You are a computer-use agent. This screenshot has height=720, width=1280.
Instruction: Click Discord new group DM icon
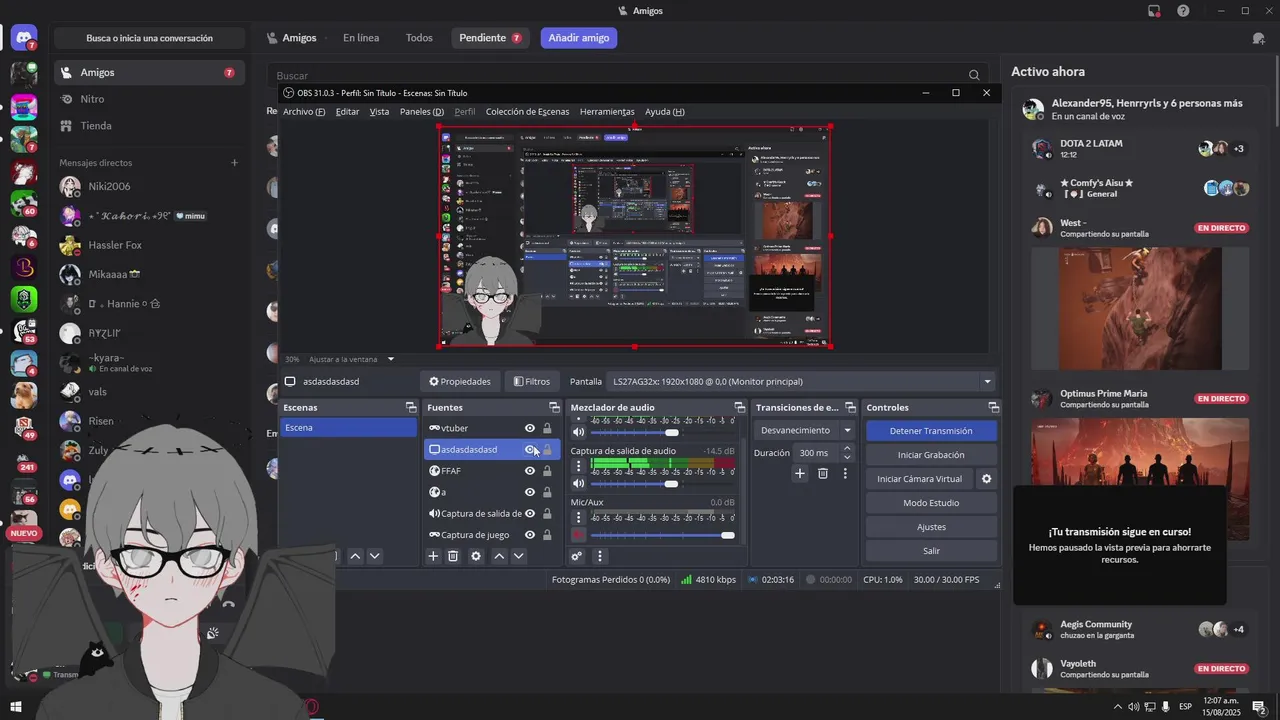tap(1258, 38)
